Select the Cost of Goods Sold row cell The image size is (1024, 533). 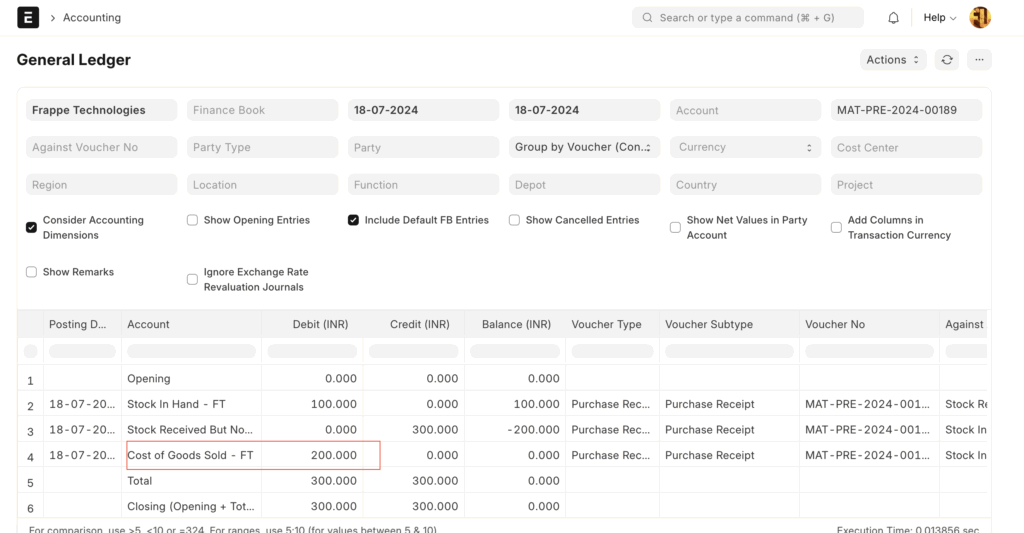191,455
